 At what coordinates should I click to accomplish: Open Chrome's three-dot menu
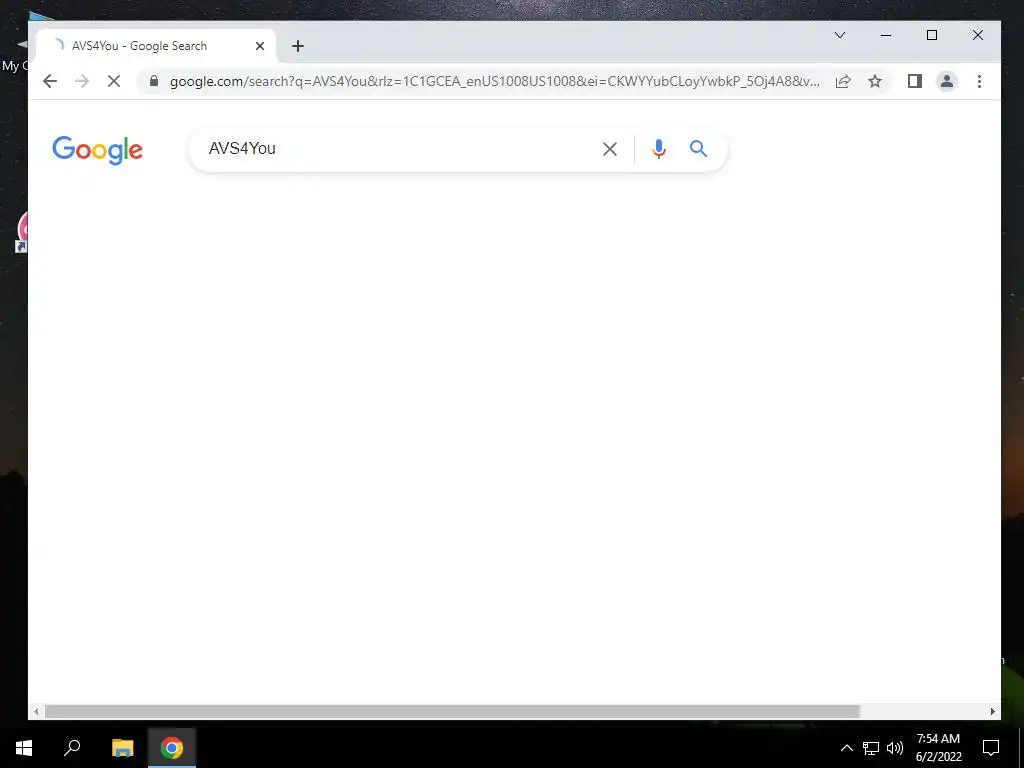[x=979, y=81]
